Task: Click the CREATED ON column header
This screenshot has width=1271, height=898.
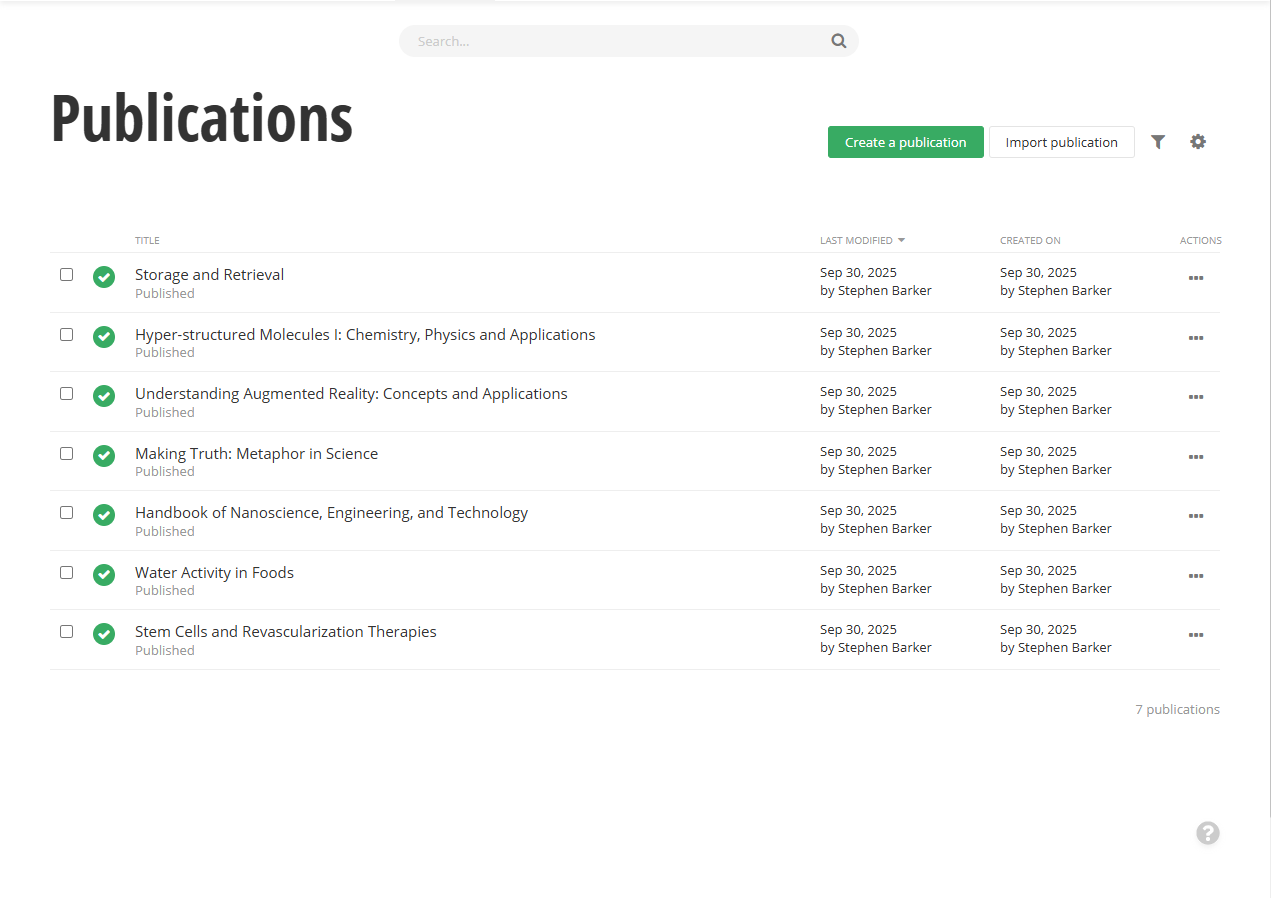Action: click(1030, 240)
